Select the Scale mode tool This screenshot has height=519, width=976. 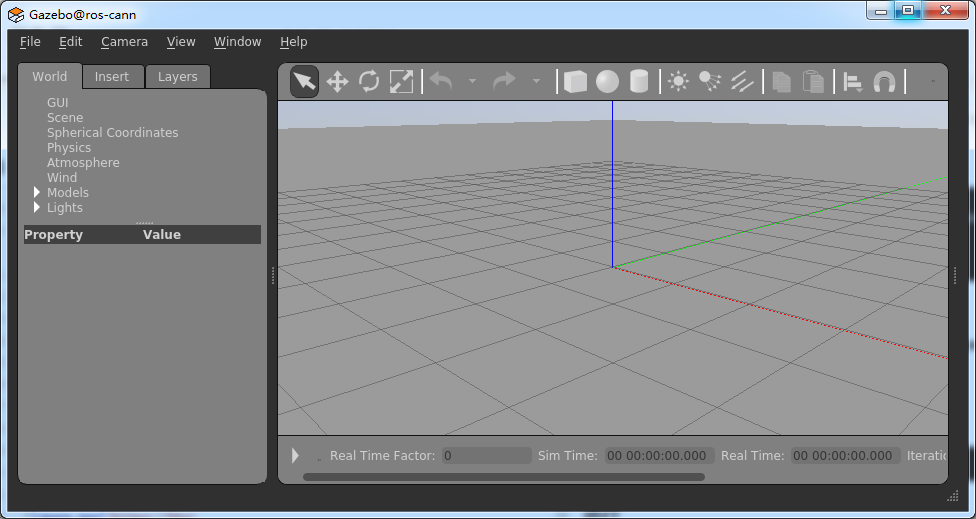pos(401,82)
